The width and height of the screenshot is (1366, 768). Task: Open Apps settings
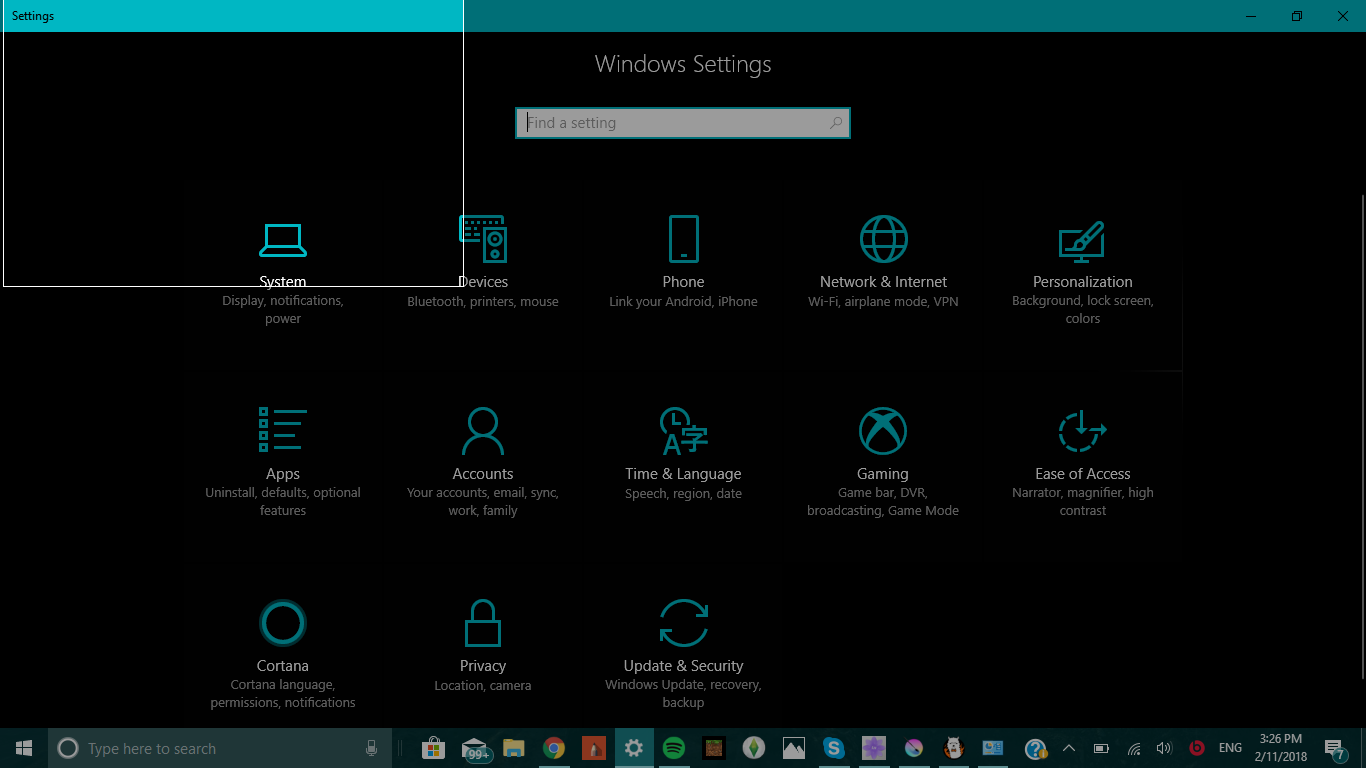pyautogui.click(x=283, y=450)
